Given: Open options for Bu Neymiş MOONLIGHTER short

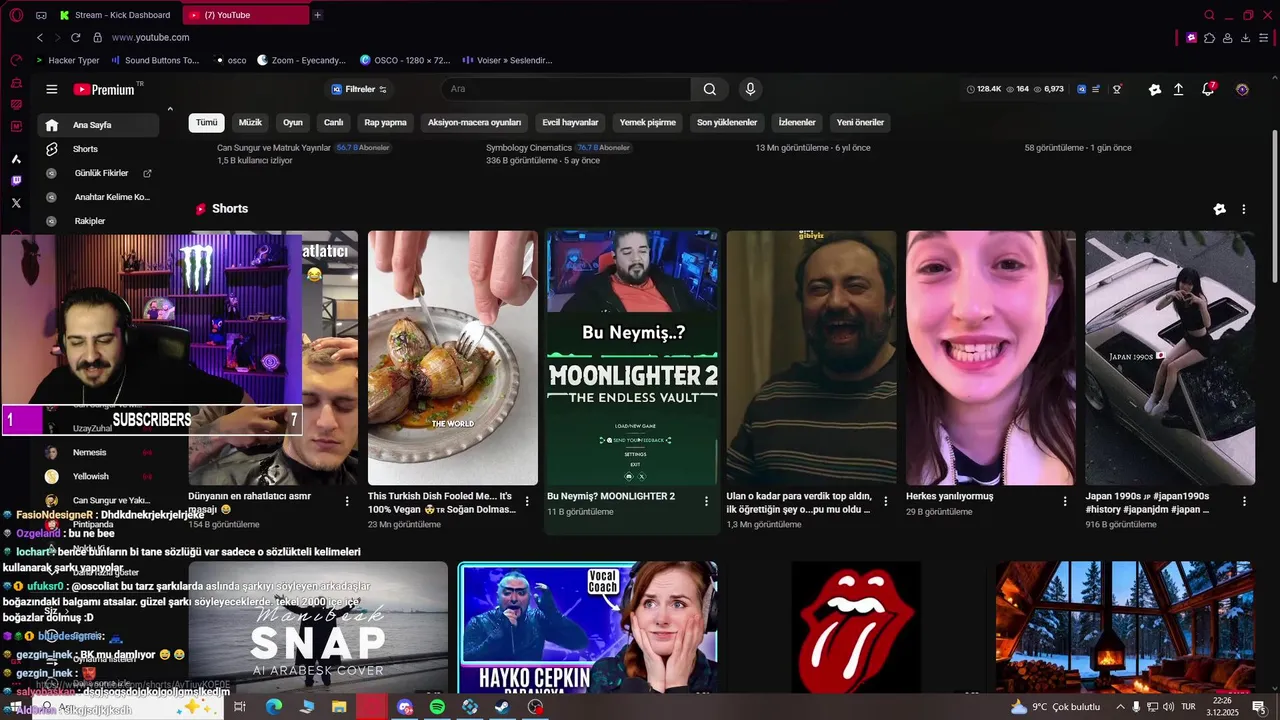Looking at the screenshot, I should [706, 501].
